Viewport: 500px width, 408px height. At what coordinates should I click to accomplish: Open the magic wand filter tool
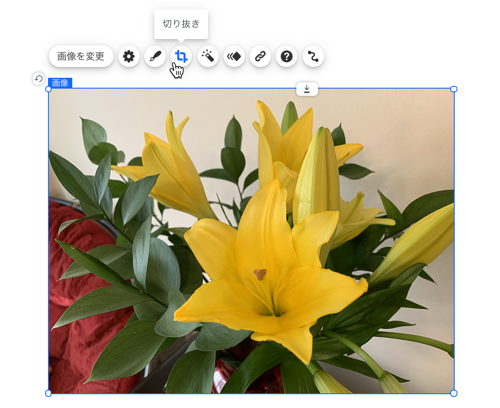(x=208, y=56)
